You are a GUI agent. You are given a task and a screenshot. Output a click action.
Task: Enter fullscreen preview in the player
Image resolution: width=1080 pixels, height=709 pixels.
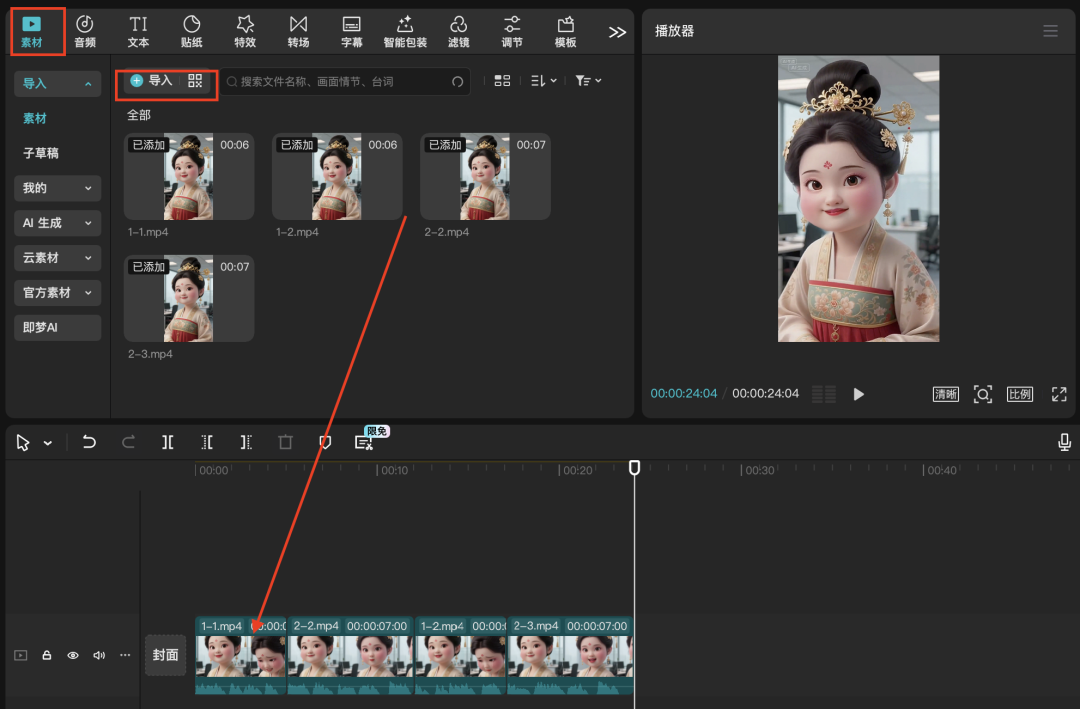coord(1059,394)
